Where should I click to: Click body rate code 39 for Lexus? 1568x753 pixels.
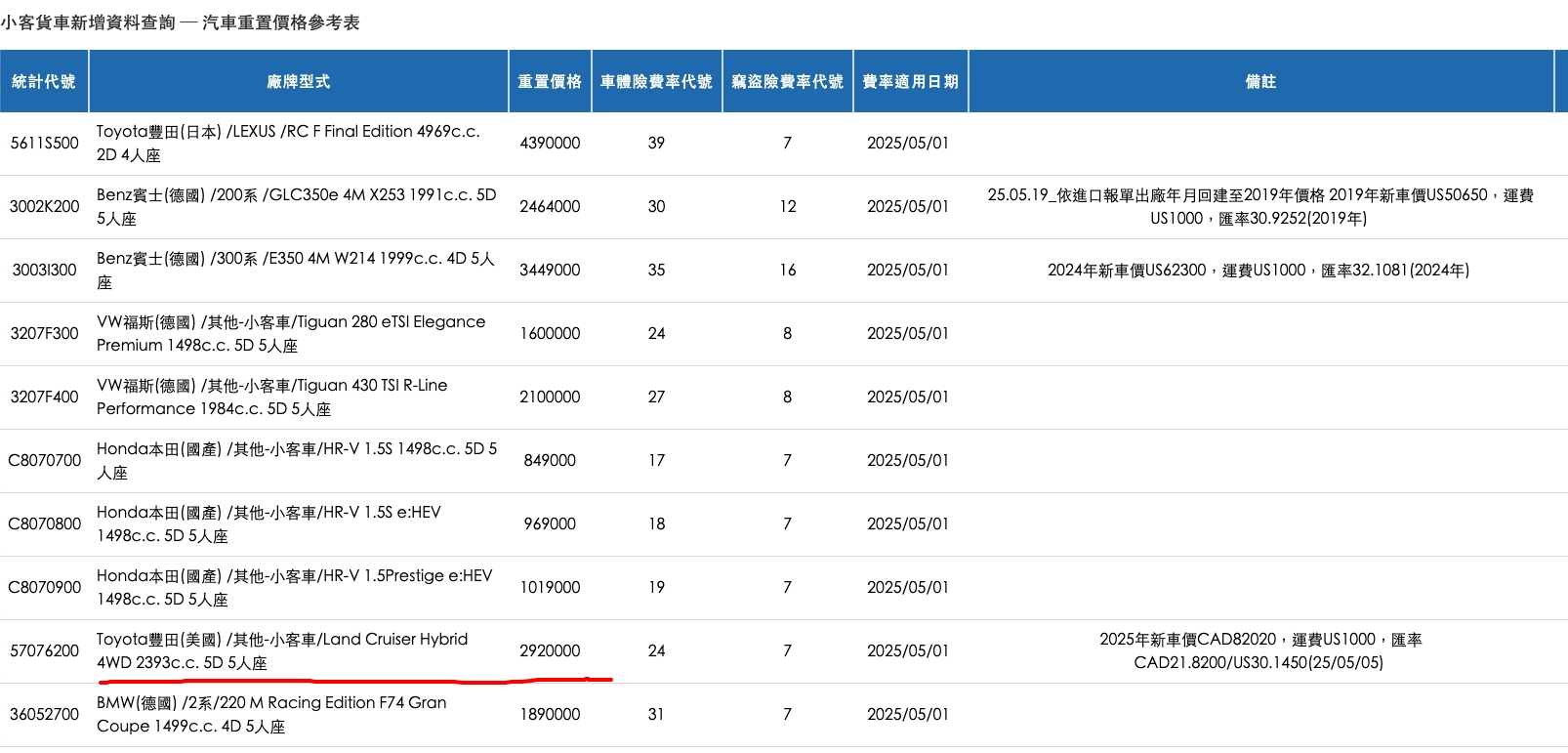656,143
